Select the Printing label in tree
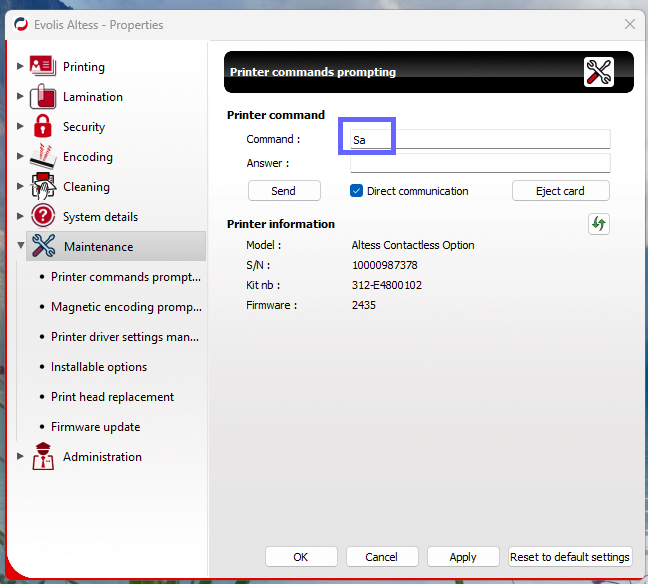 point(83,67)
